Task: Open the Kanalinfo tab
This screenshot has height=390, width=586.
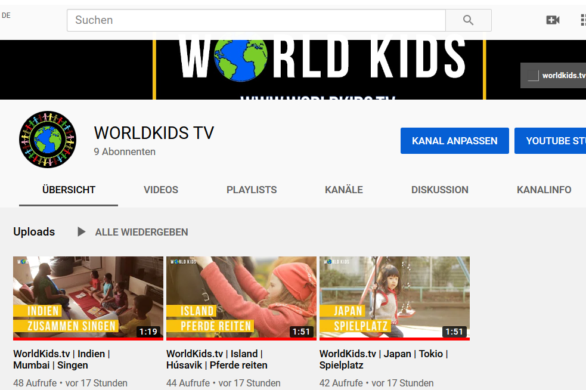Action: [x=544, y=190]
